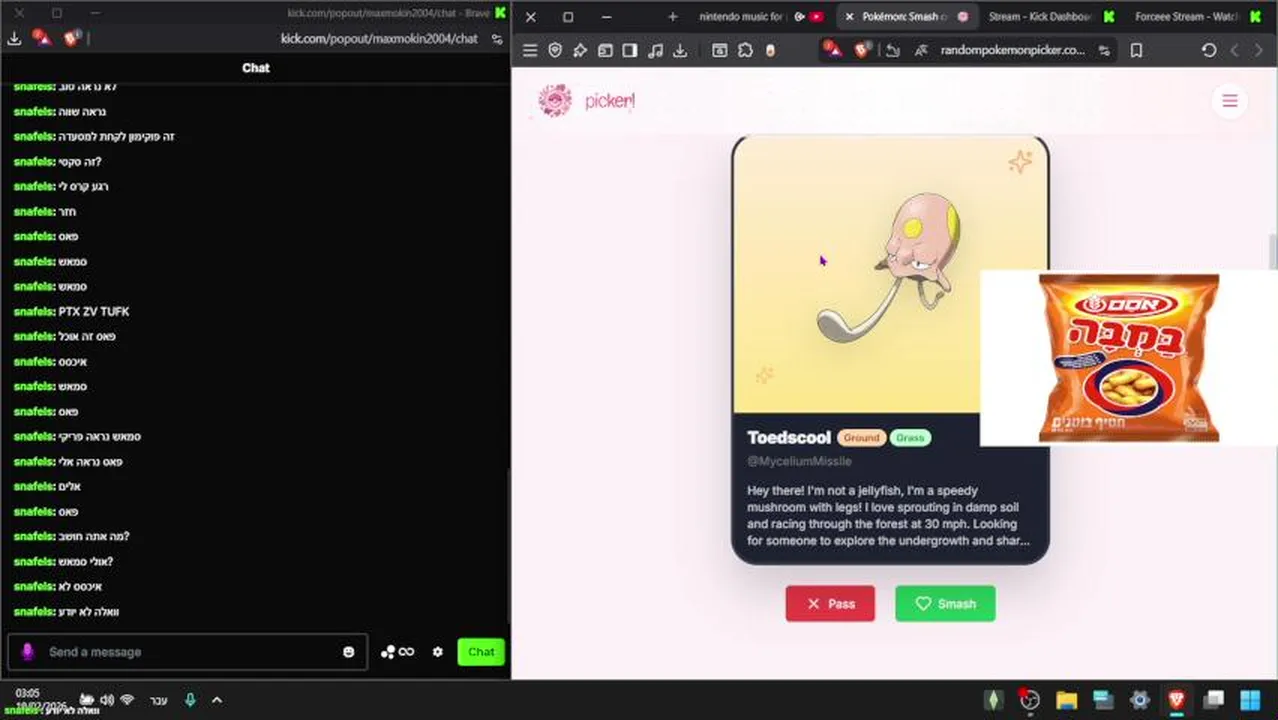This screenshot has height=720, width=1278.
Task: Click chat message 'PTX ZV TUFK'
Action: (x=93, y=311)
